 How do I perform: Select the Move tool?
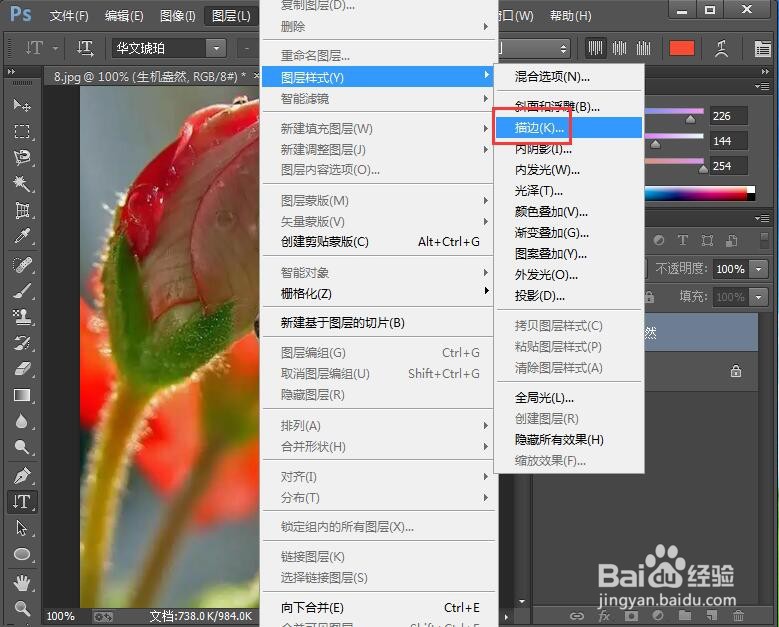click(x=22, y=105)
